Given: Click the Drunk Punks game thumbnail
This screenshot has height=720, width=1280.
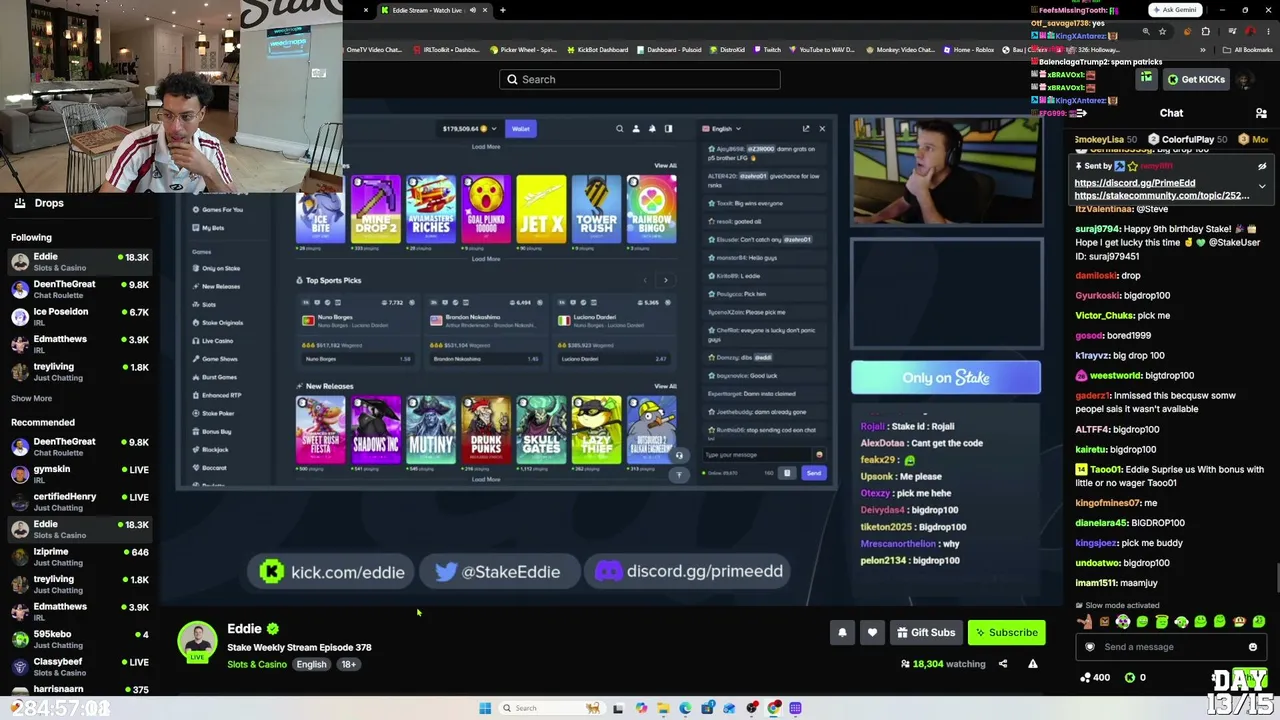Looking at the screenshot, I should tap(486, 430).
